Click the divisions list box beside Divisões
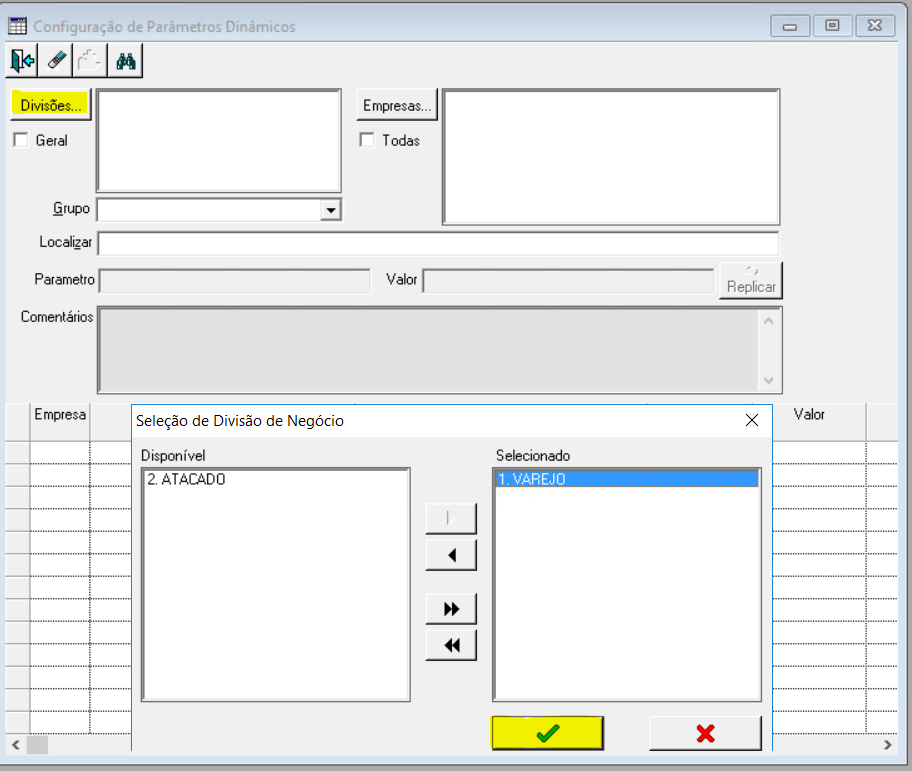Viewport: 912px width, 771px height. 219,140
